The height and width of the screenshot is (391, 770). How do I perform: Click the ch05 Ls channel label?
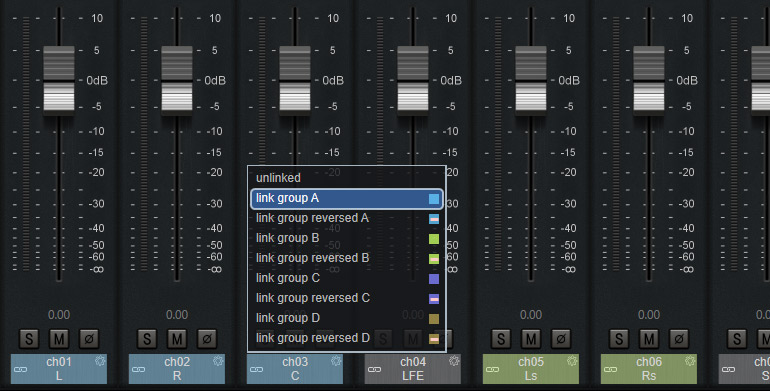pos(531,369)
